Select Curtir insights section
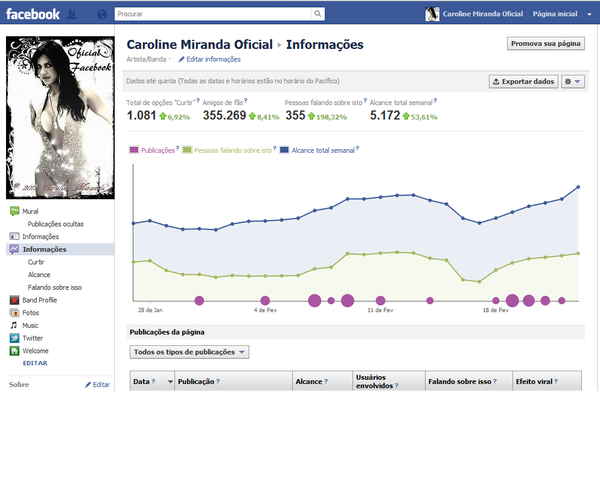This screenshot has height=483, width=600. pyautogui.click(x=36, y=262)
